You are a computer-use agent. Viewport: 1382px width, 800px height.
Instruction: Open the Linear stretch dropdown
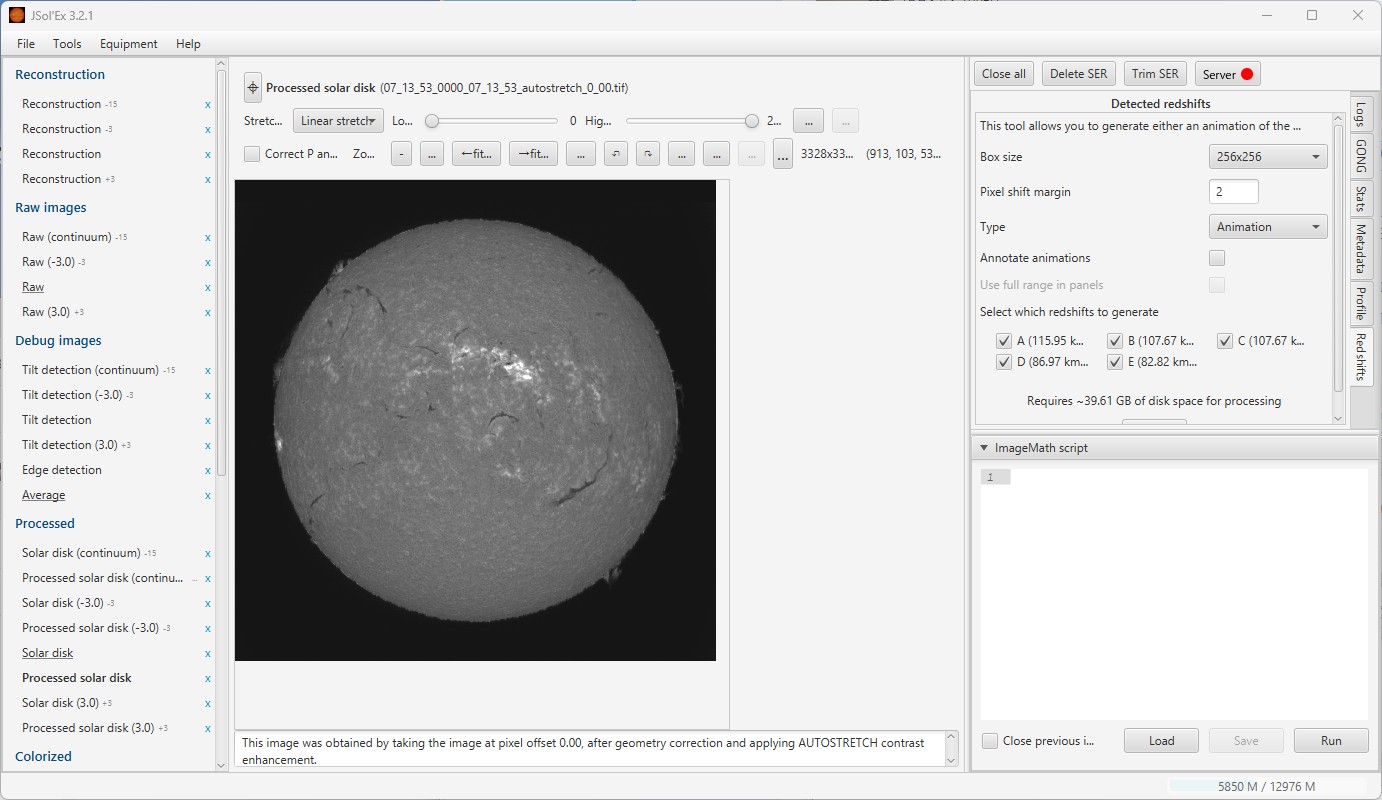tap(338, 121)
